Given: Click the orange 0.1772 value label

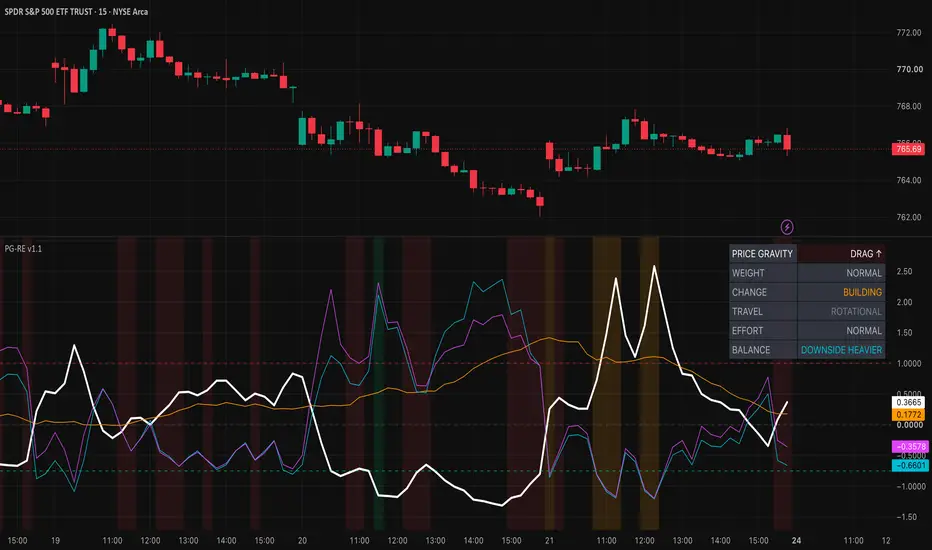Looking at the screenshot, I should [908, 415].
